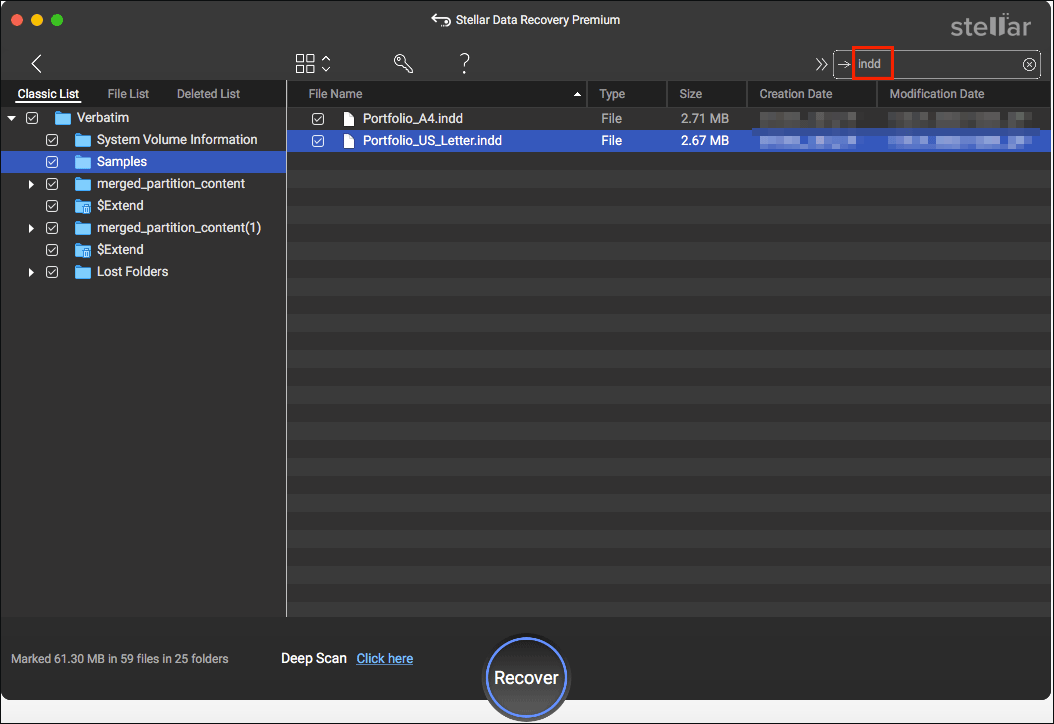Click the Portfolio_A4.indd file icon
The height and width of the screenshot is (724, 1054).
[348, 119]
